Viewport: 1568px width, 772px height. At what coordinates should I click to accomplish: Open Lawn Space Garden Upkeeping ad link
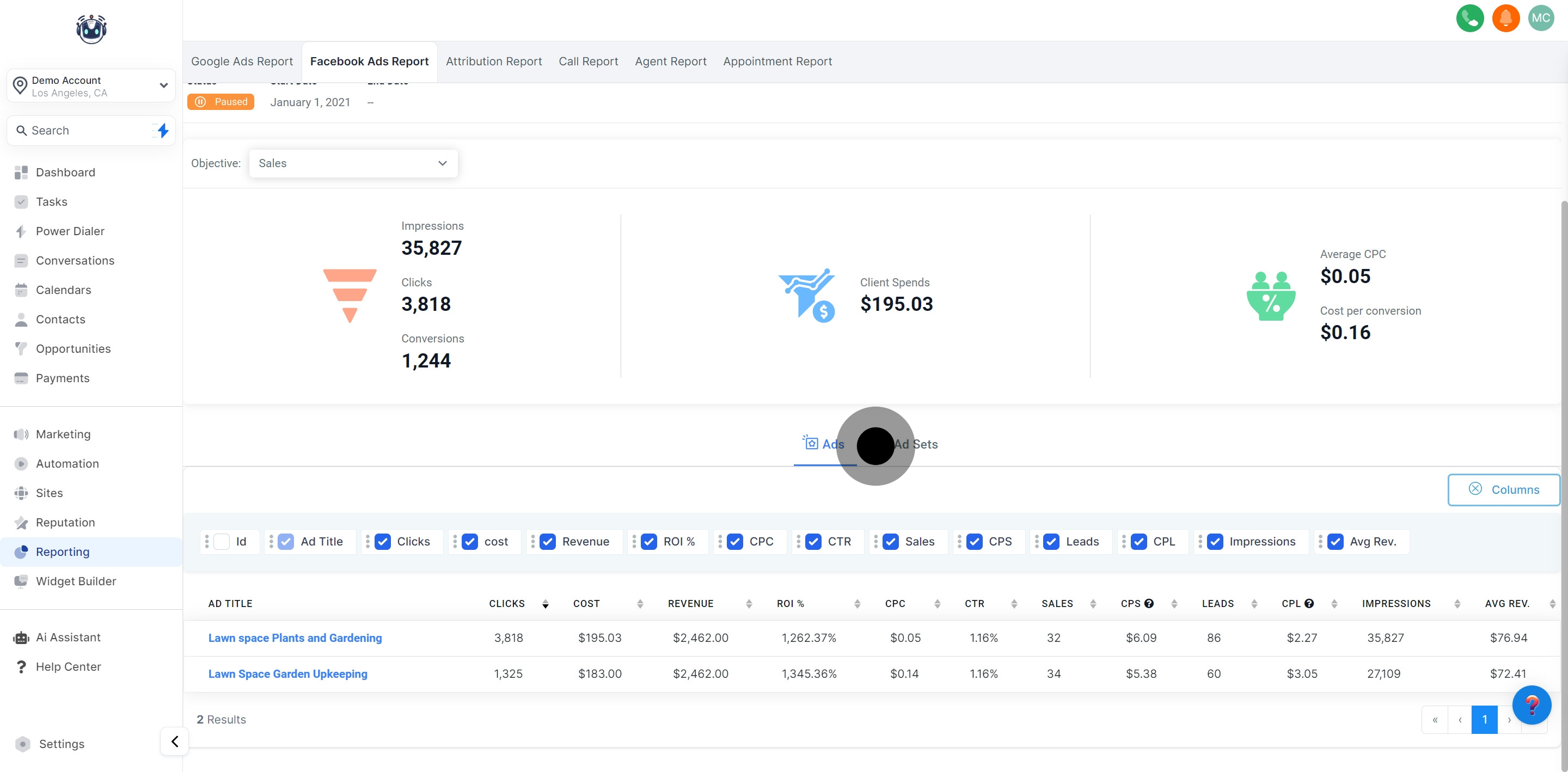tap(287, 673)
